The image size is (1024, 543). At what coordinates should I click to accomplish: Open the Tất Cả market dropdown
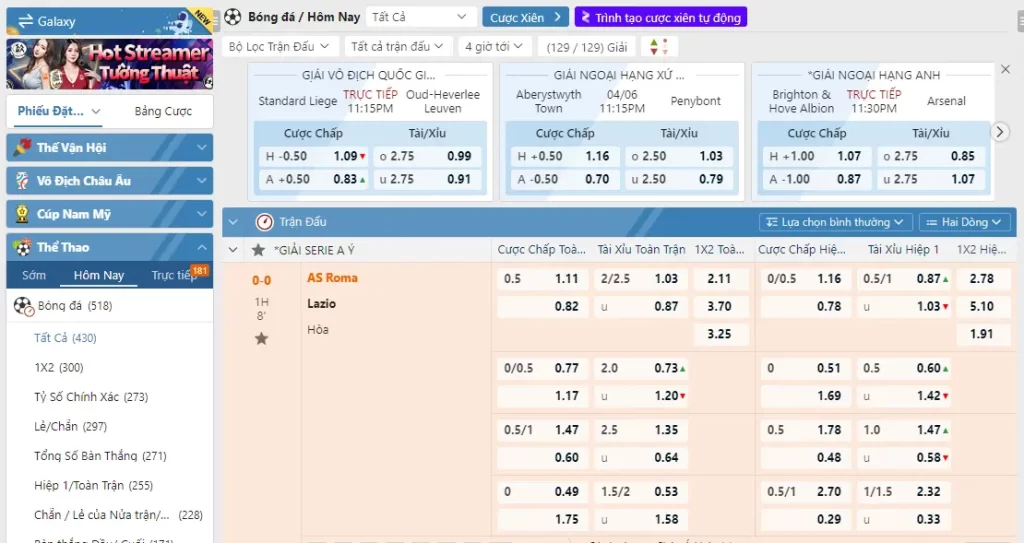(x=420, y=17)
